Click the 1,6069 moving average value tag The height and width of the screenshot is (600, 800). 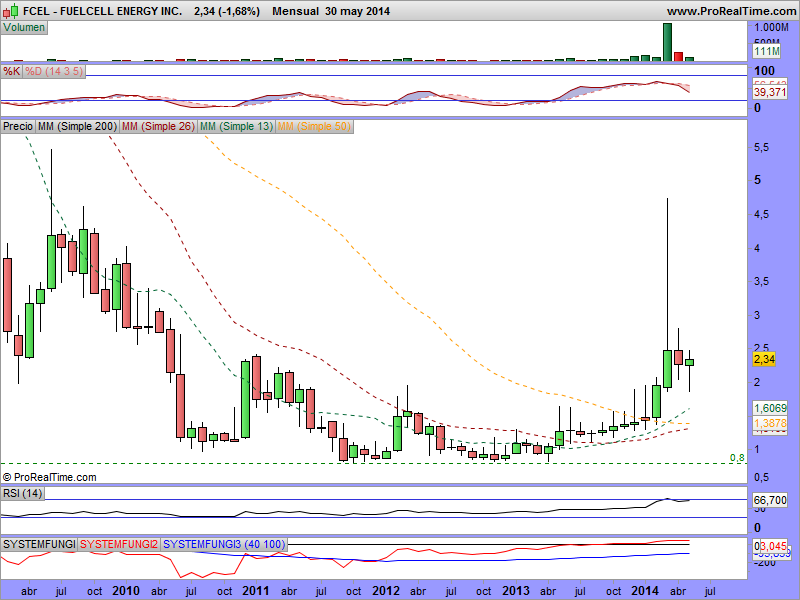coord(770,408)
